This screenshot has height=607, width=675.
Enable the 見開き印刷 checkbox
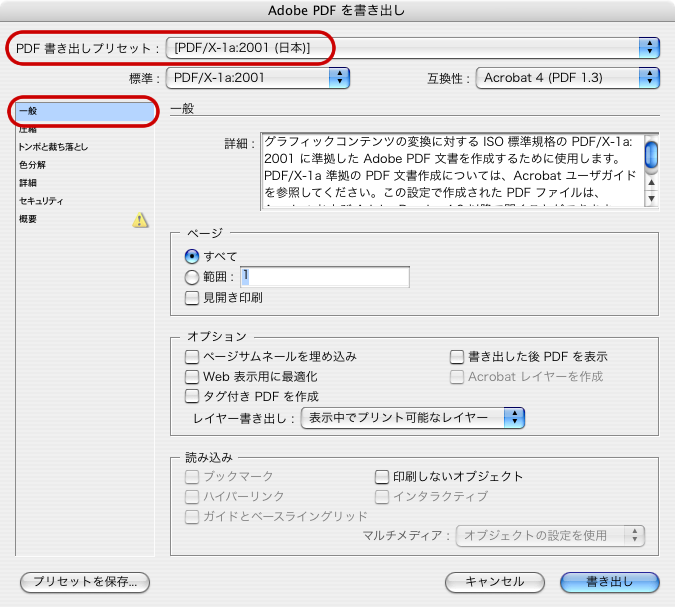pyautogui.click(x=192, y=298)
